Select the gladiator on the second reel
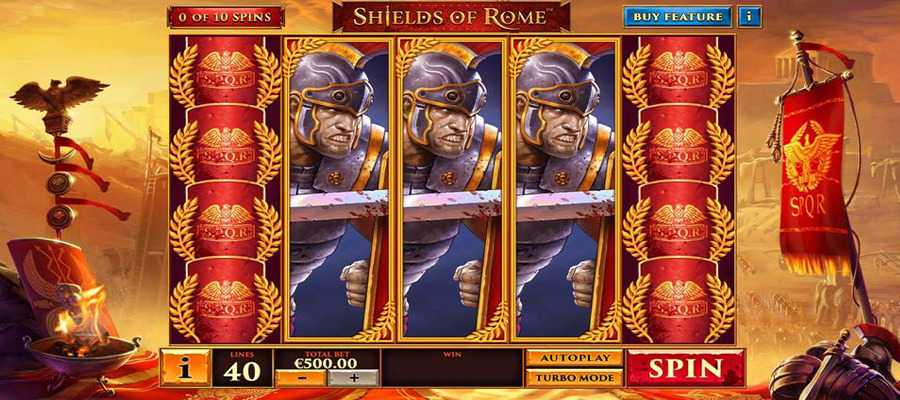This screenshot has width=900, height=400. [x=338, y=189]
